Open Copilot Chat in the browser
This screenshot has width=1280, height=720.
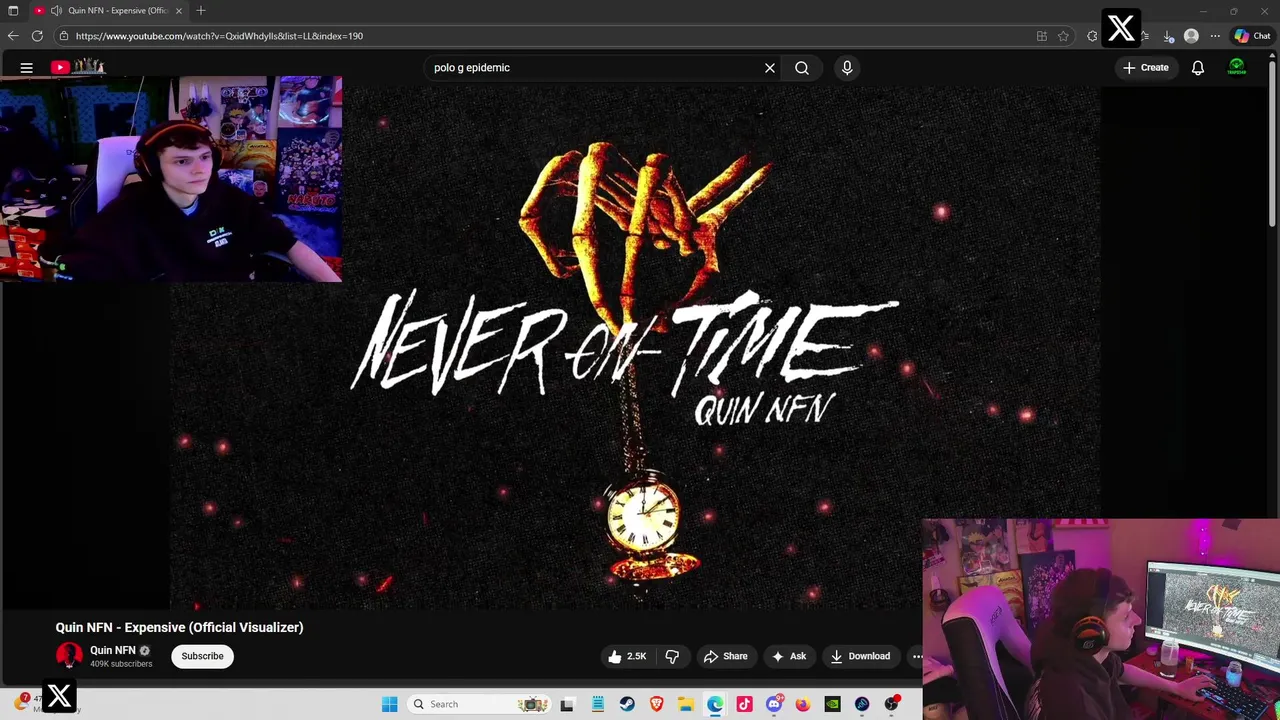[1252, 36]
